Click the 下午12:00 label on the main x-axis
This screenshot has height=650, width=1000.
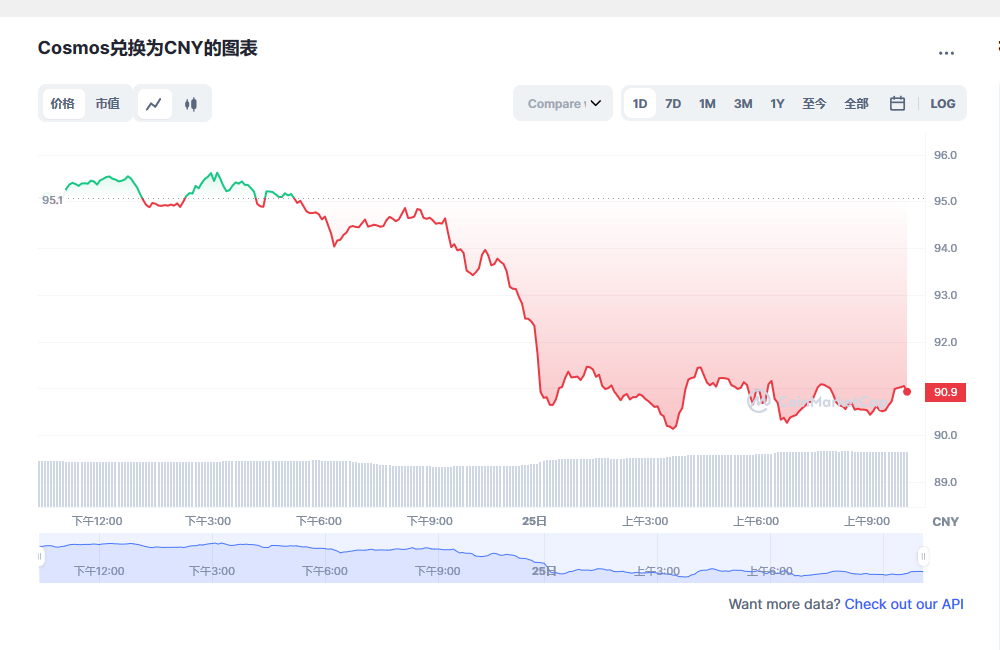(x=97, y=521)
